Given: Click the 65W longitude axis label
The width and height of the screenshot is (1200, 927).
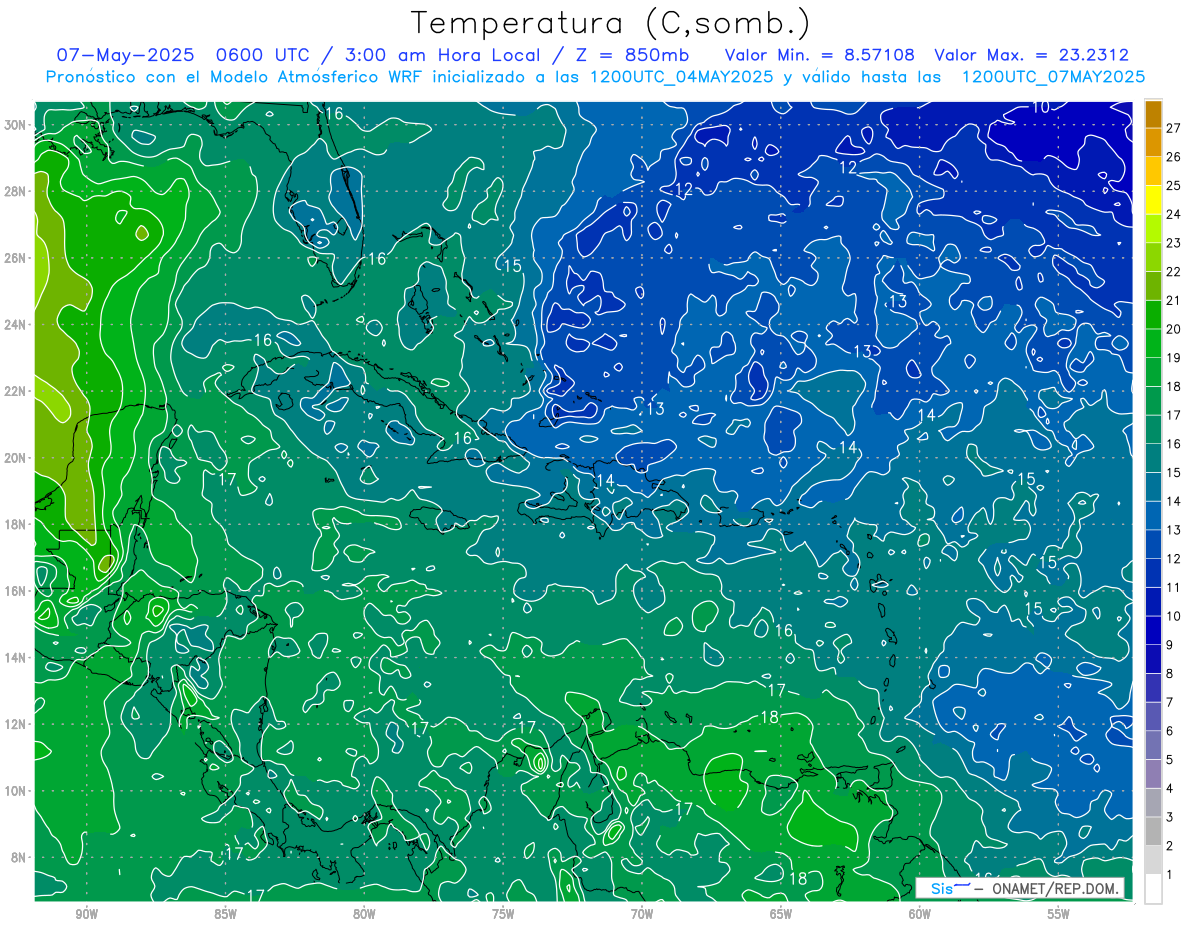Looking at the screenshot, I should (x=781, y=914).
